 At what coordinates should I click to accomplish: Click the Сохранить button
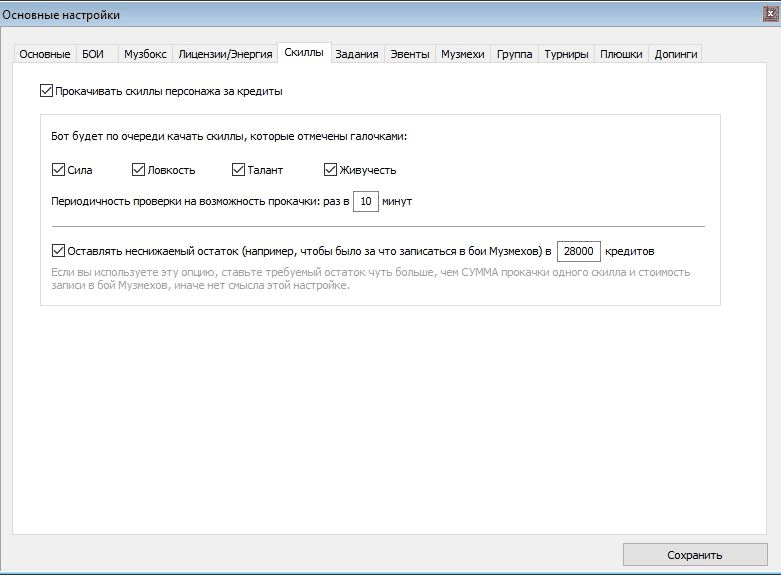[695, 555]
